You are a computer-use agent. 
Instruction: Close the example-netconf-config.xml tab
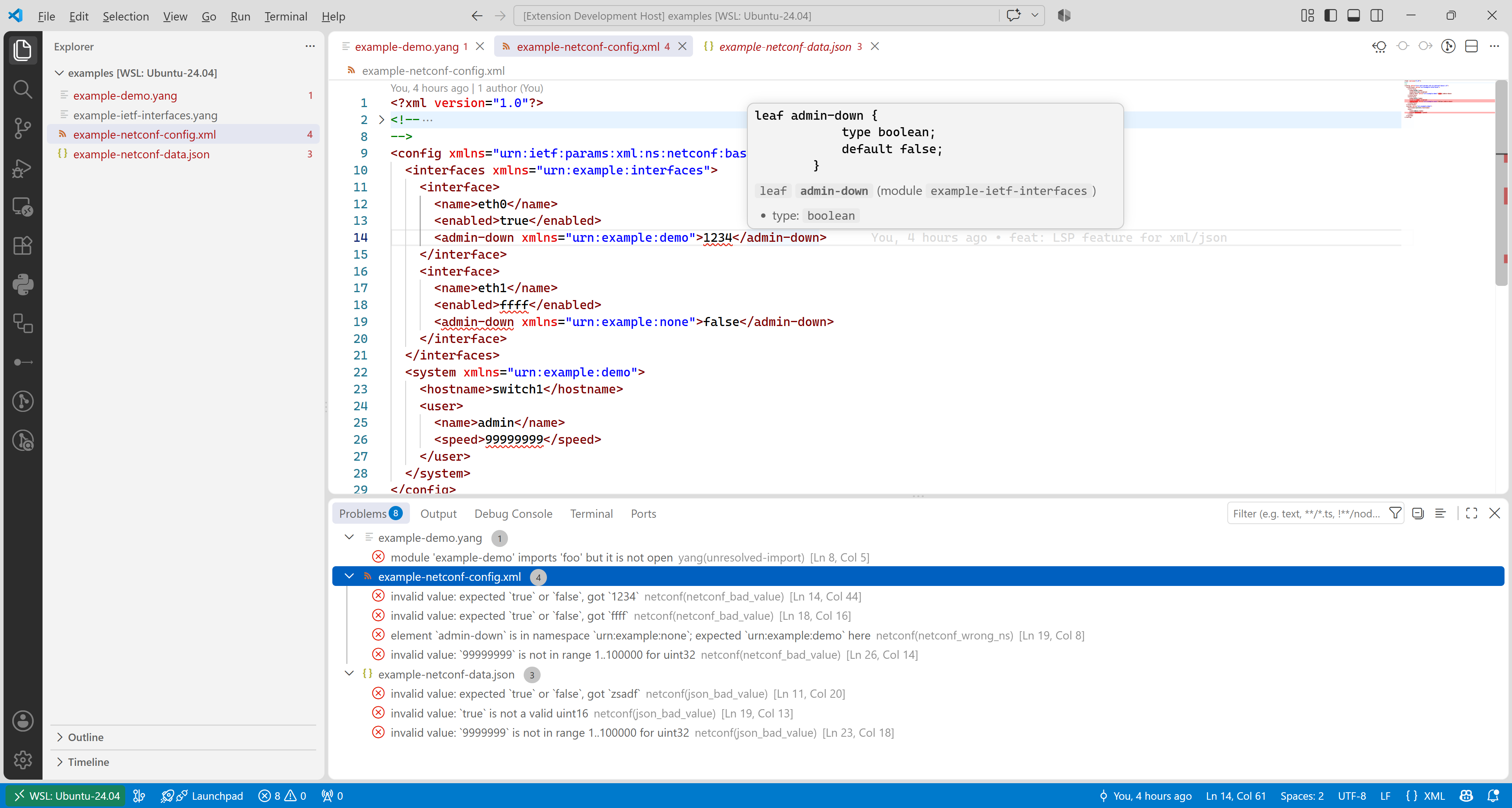point(682,46)
